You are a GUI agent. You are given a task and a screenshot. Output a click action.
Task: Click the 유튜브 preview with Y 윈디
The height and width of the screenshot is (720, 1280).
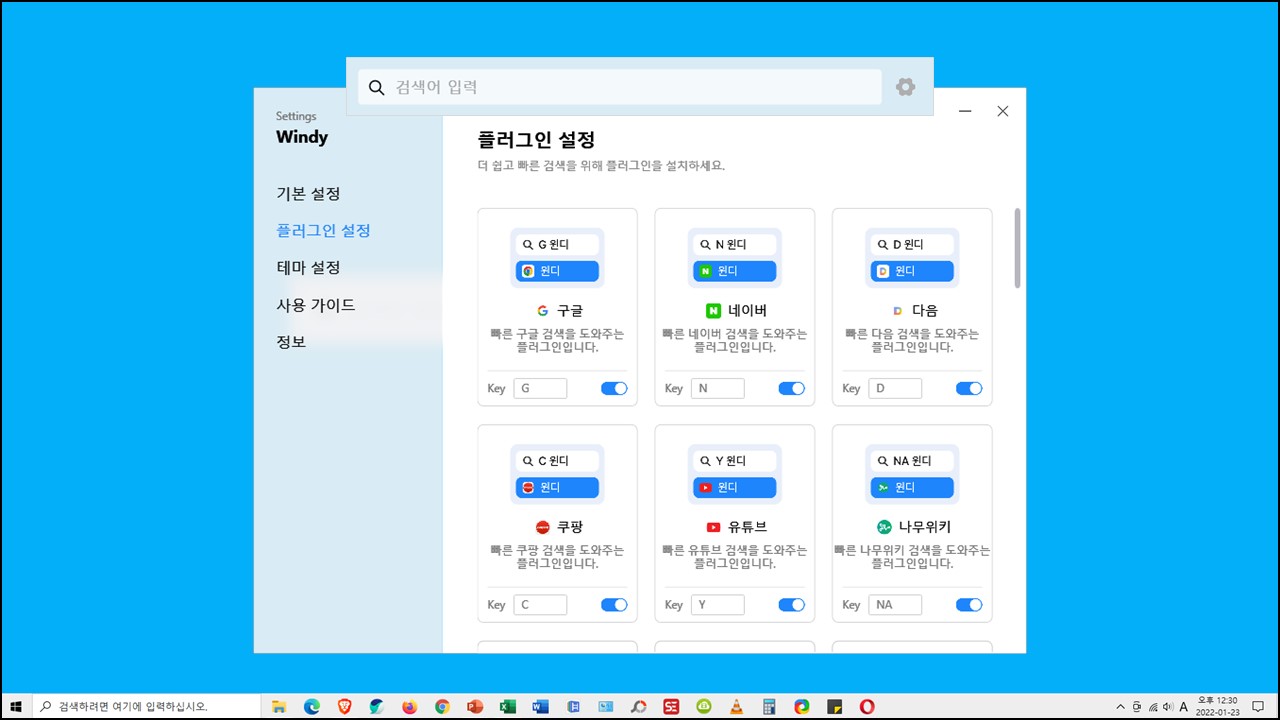point(734,474)
